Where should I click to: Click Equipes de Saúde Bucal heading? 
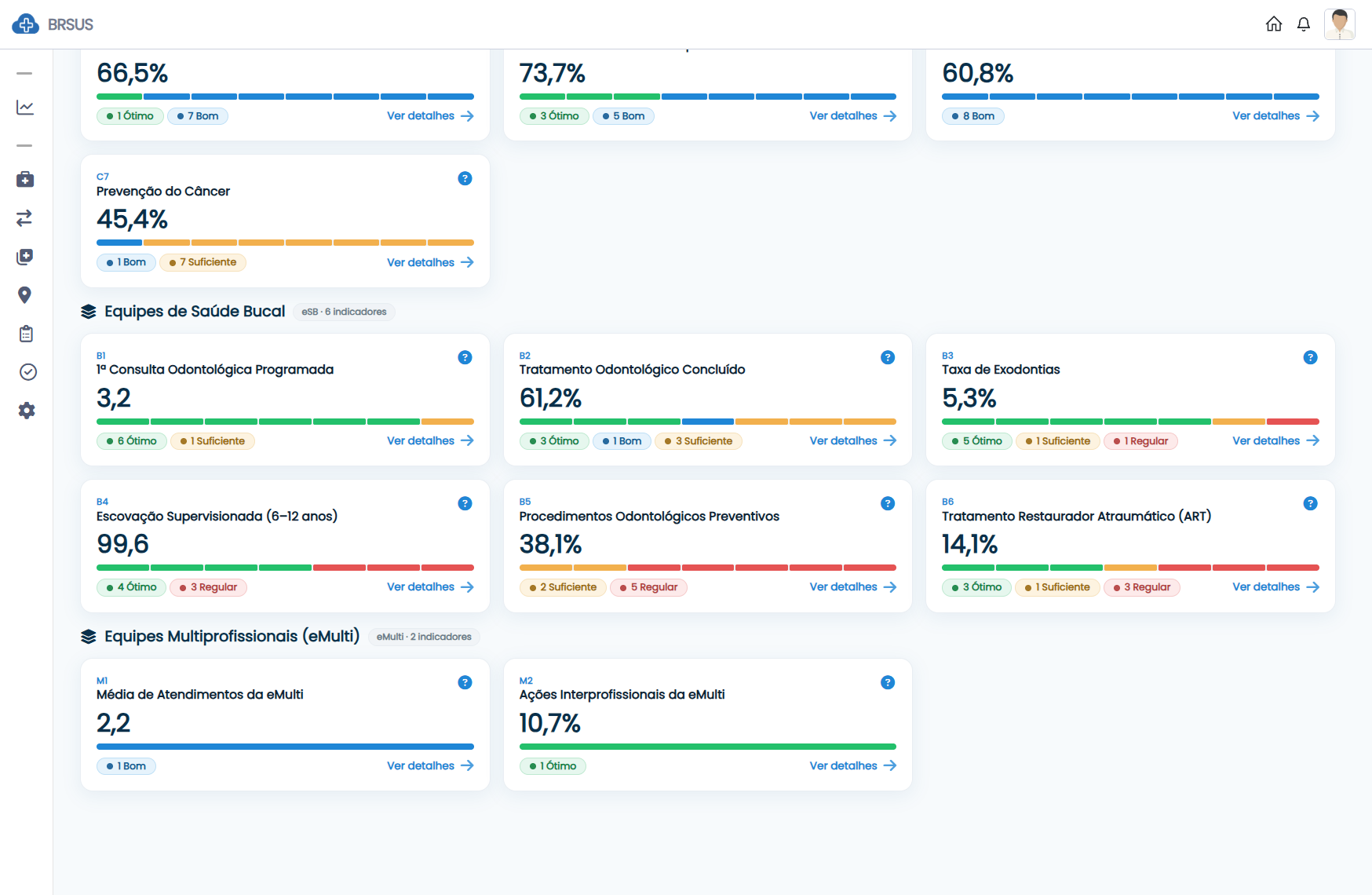click(x=195, y=312)
